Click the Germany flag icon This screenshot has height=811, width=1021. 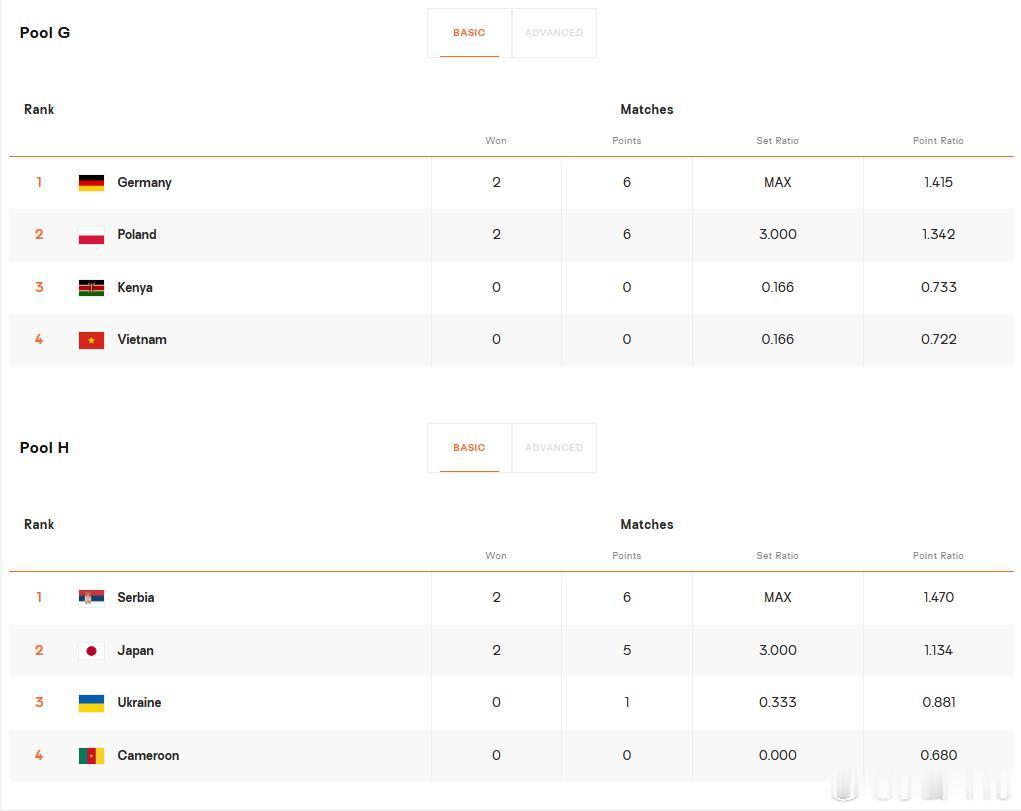(x=91, y=182)
